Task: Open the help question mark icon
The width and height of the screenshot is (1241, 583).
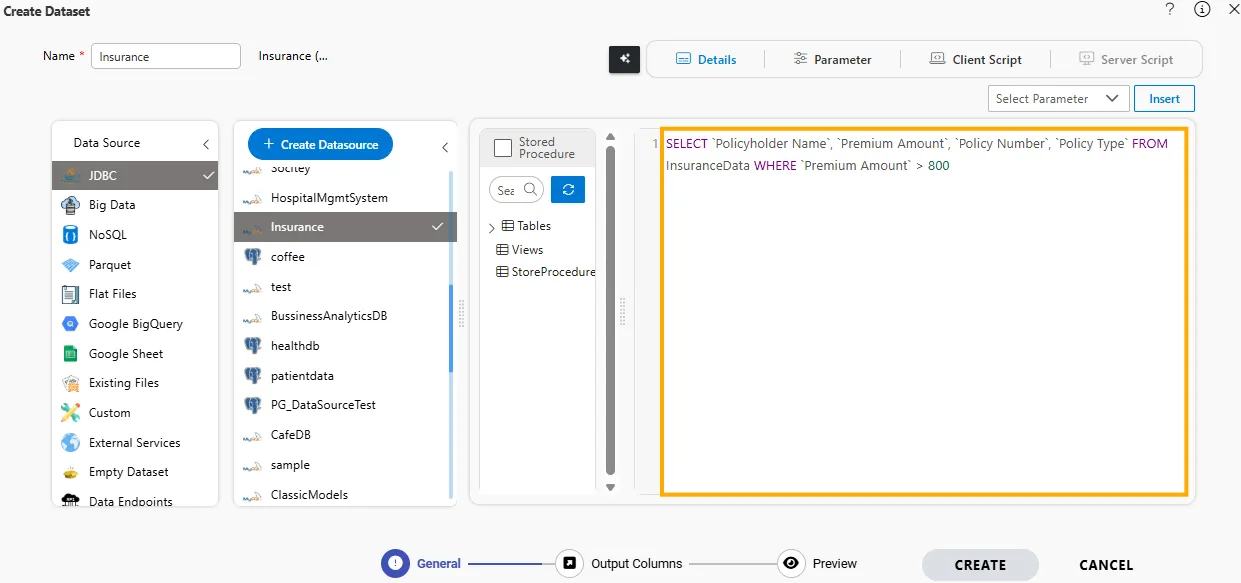Action: pyautogui.click(x=1170, y=9)
